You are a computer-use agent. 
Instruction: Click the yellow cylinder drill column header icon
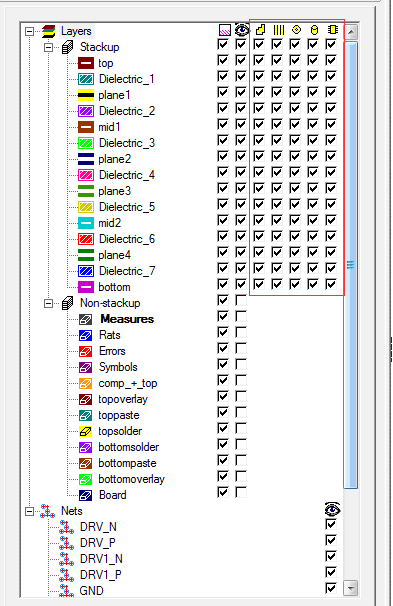[314, 30]
